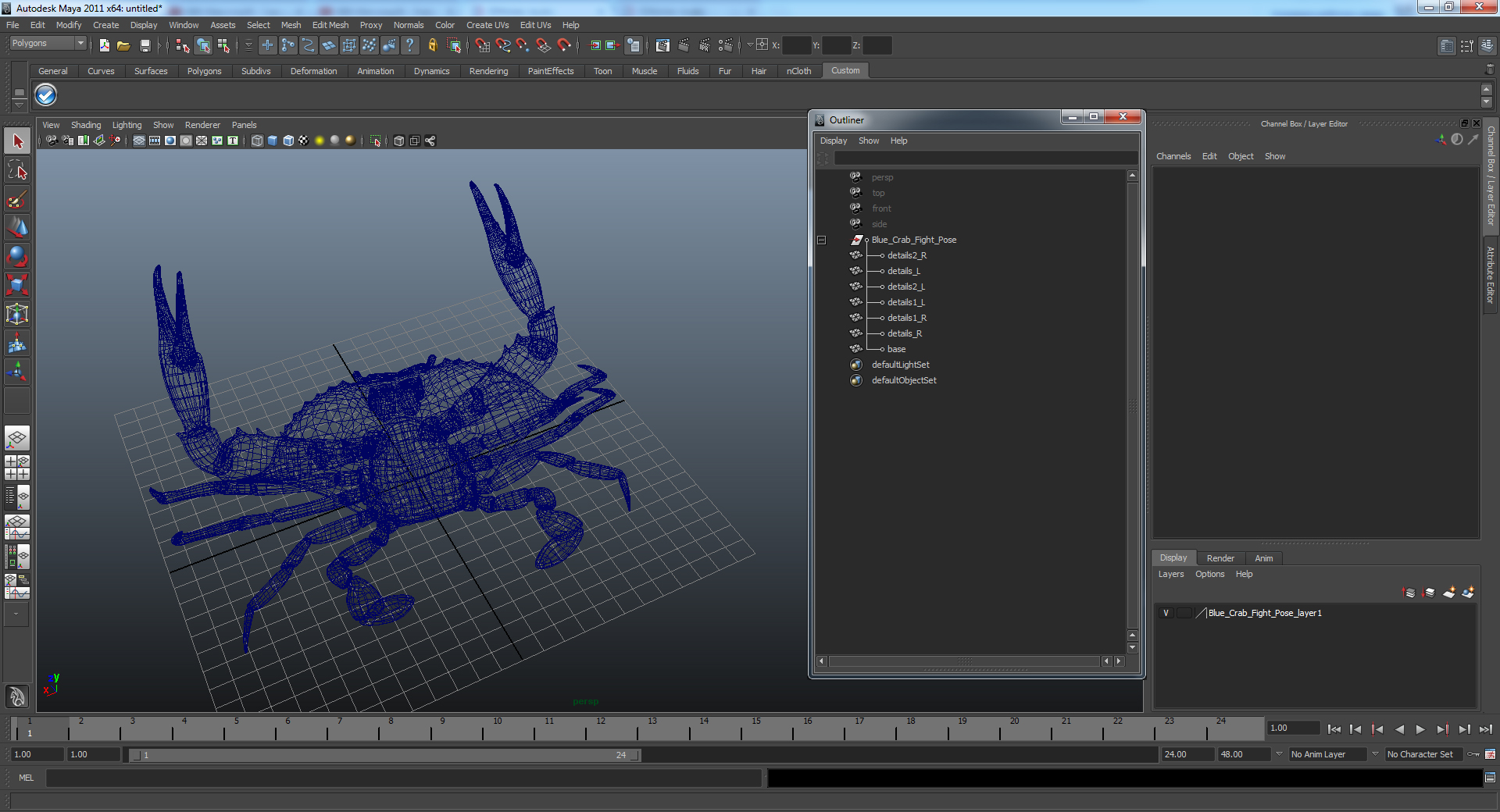This screenshot has width=1500, height=812.
Task: Select the Universal Manipulator tool
Action: pos(17,314)
